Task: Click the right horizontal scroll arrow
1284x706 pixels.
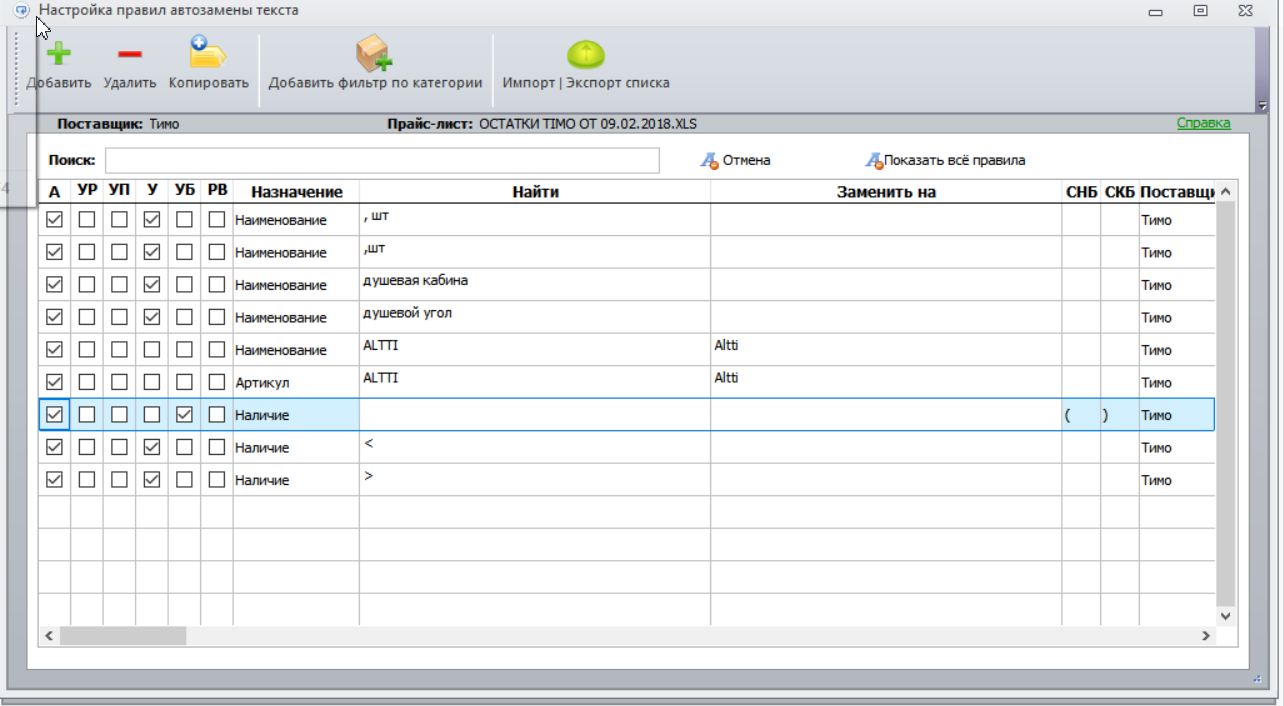Action: point(1206,635)
